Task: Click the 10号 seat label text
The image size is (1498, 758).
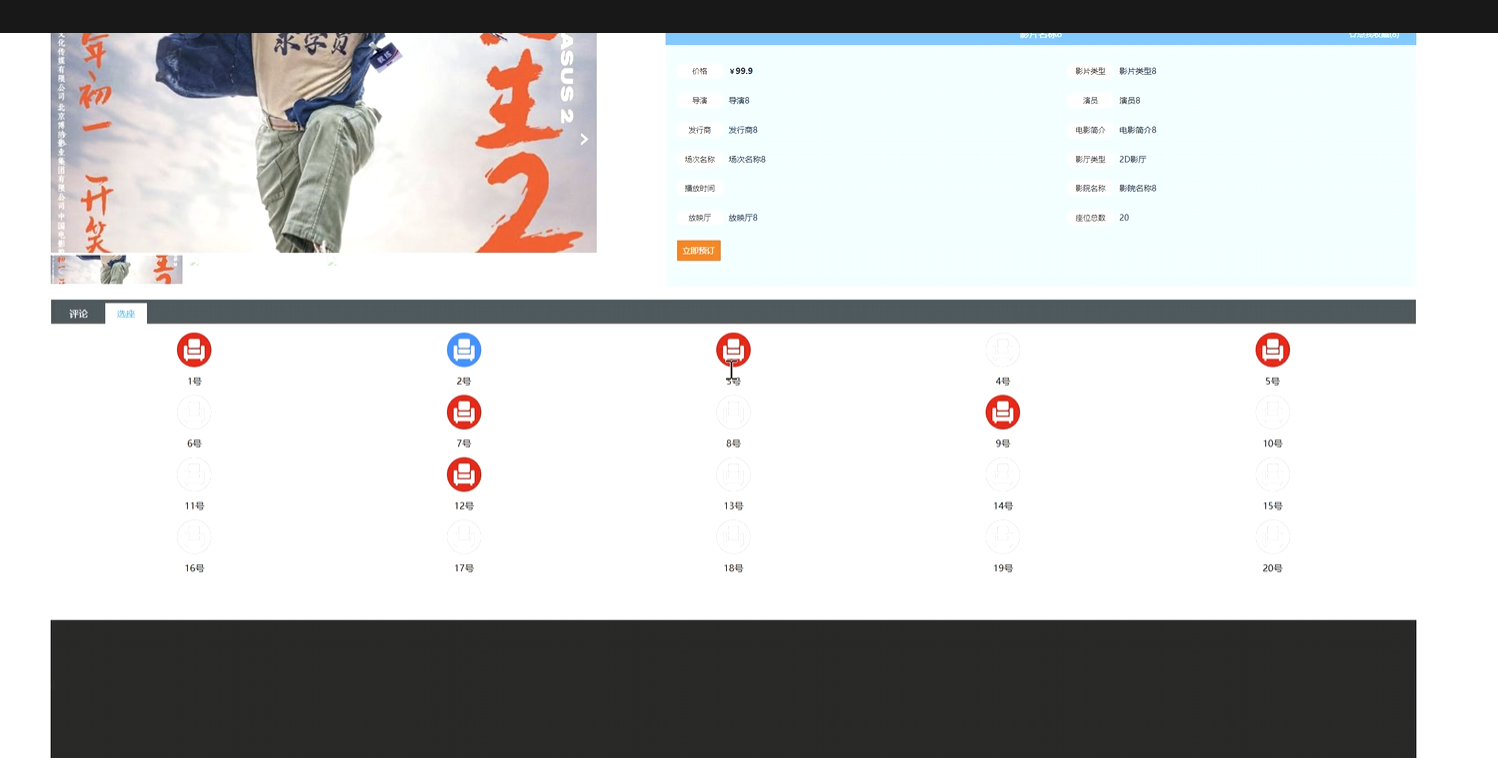Action: tap(1273, 444)
